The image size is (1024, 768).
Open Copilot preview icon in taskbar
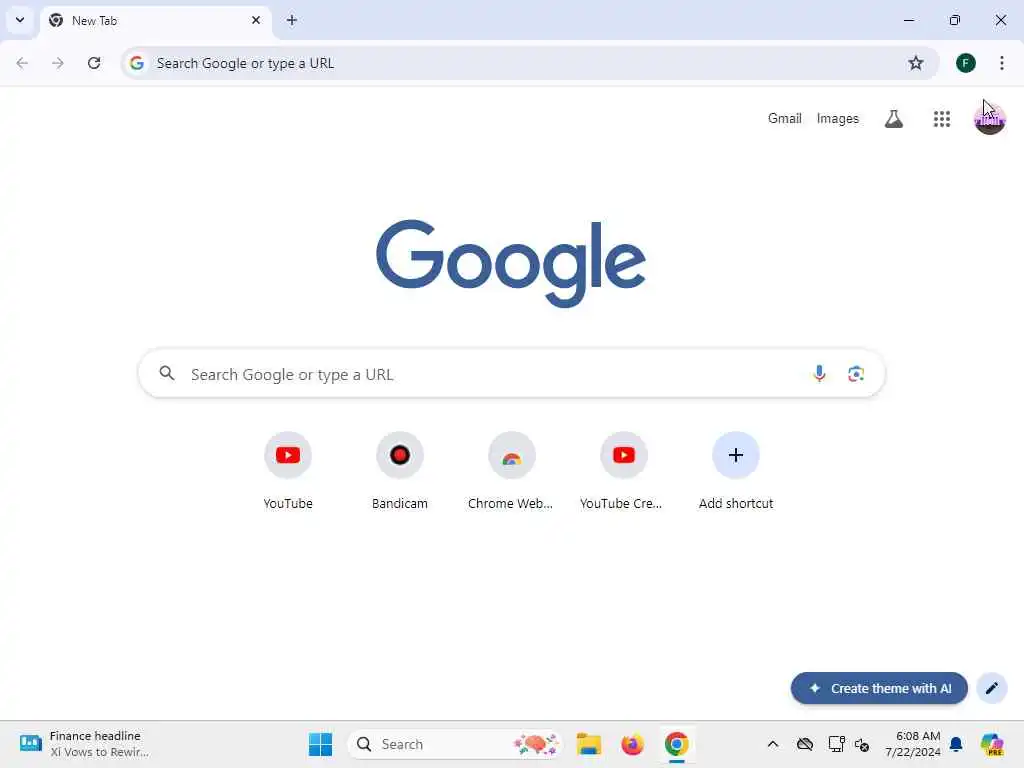[x=991, y=744]
